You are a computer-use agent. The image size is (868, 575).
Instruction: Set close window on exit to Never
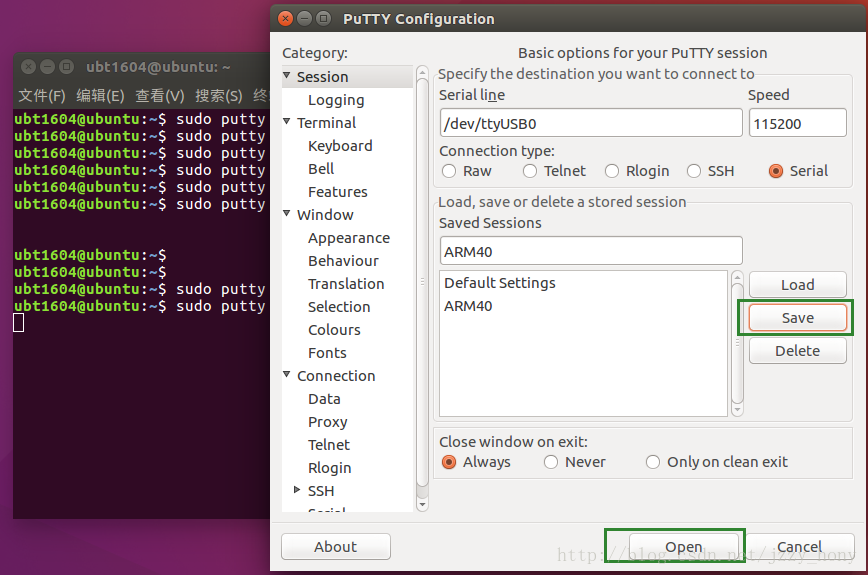[x=551, y=462]
